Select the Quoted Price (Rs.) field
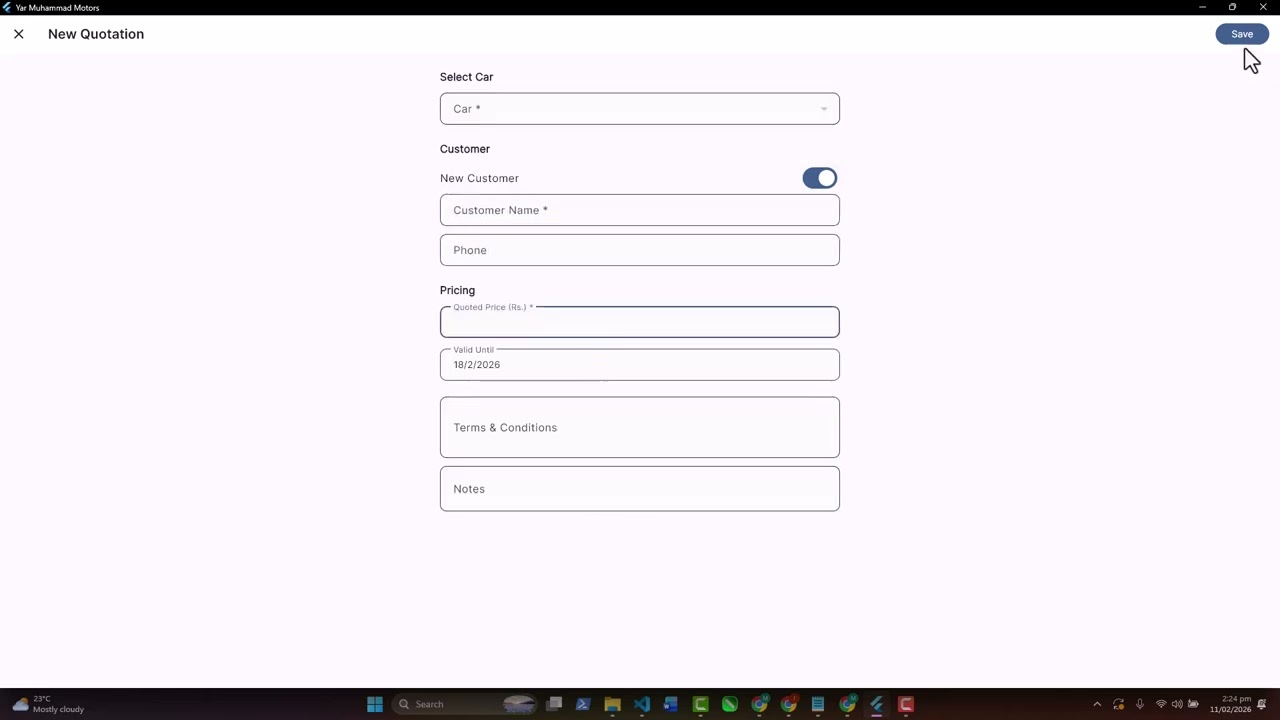Image resolution: width=1280 pixels, height=720 pixels. [x=640, y=322]
